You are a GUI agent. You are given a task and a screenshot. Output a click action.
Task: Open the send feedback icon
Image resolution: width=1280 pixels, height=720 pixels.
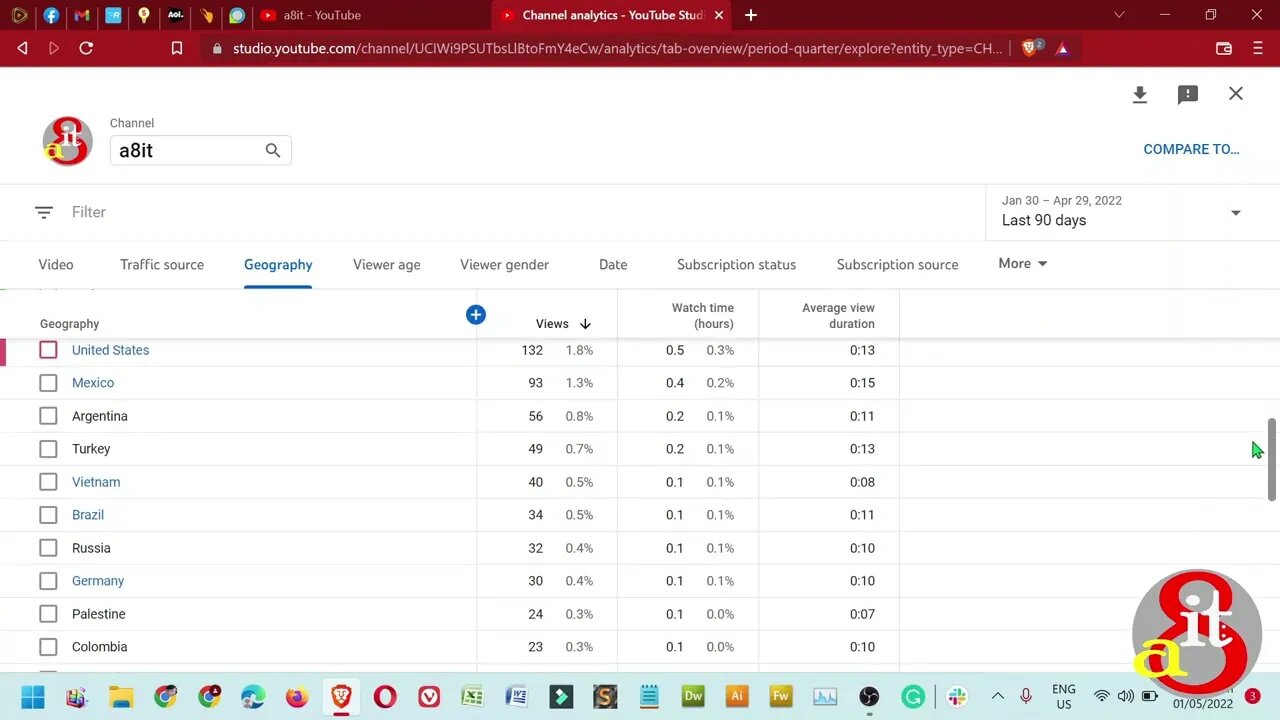pyautogui.click(x=1188, y=94)
